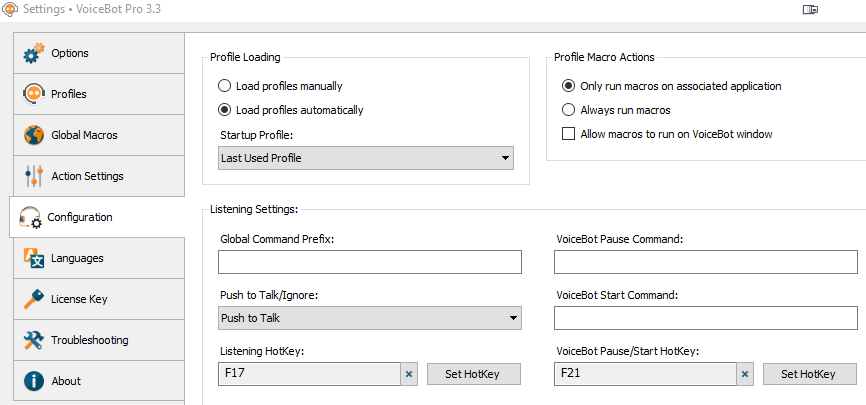Expand the Push to Talk/Ignore dropdown
This screenshot has height=405, width=866.
click(369, 319)
